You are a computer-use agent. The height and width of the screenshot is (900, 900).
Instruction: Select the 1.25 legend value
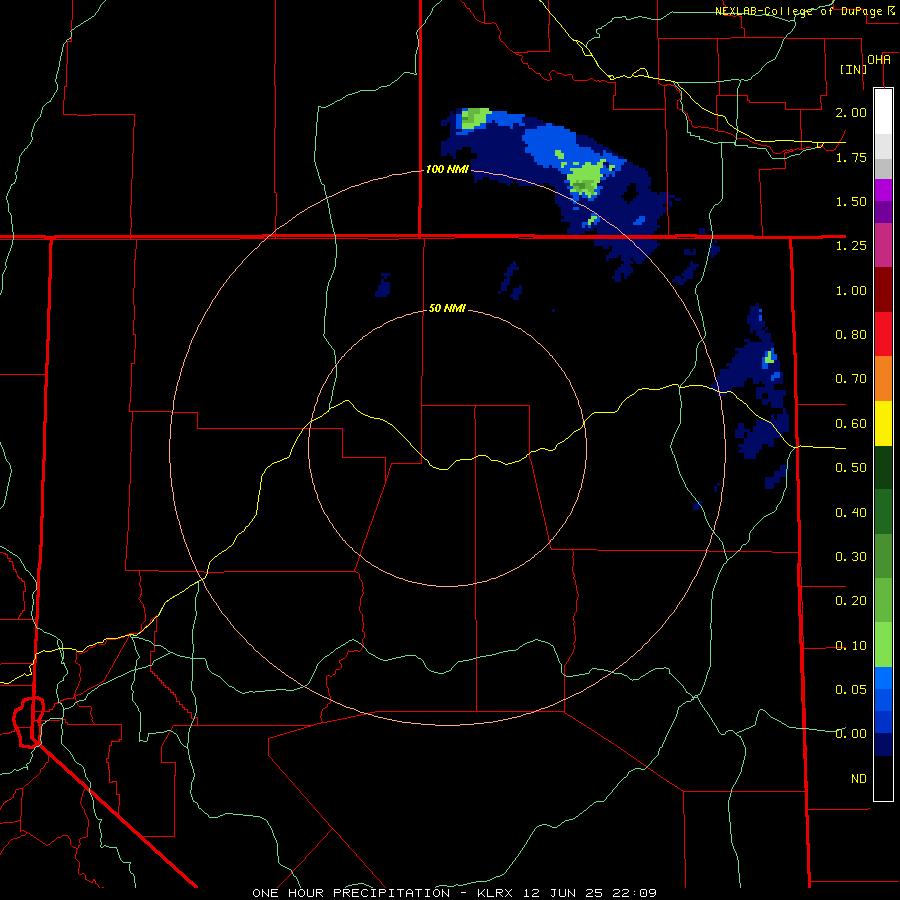(x=851, y=246)
